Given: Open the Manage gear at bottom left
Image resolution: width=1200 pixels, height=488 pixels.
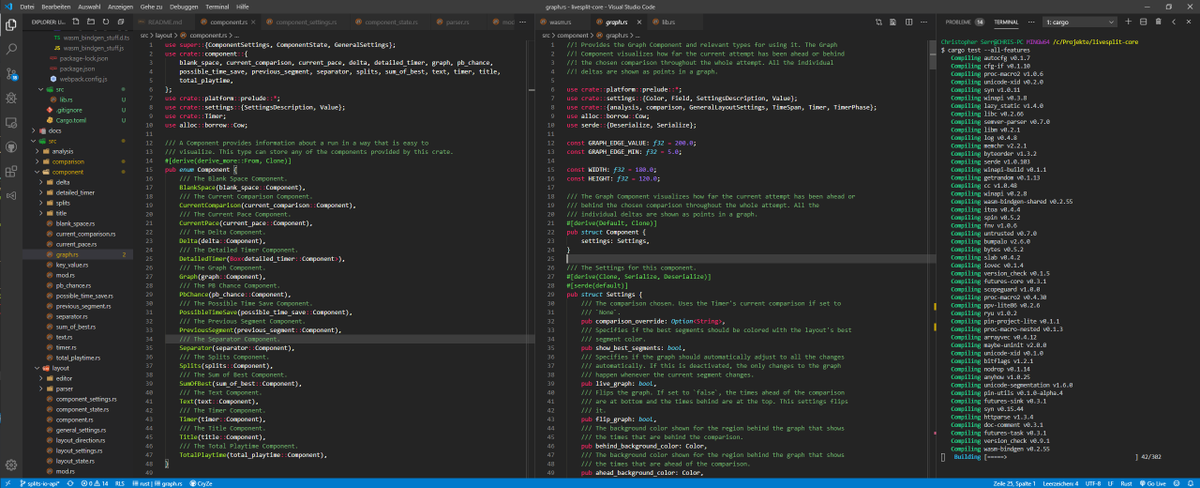Looking at the screenshot, I should (11, 465).
